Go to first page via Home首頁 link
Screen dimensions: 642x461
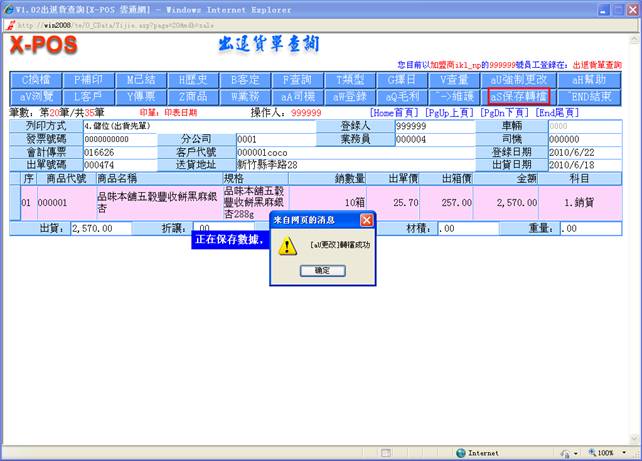(395, 113)
